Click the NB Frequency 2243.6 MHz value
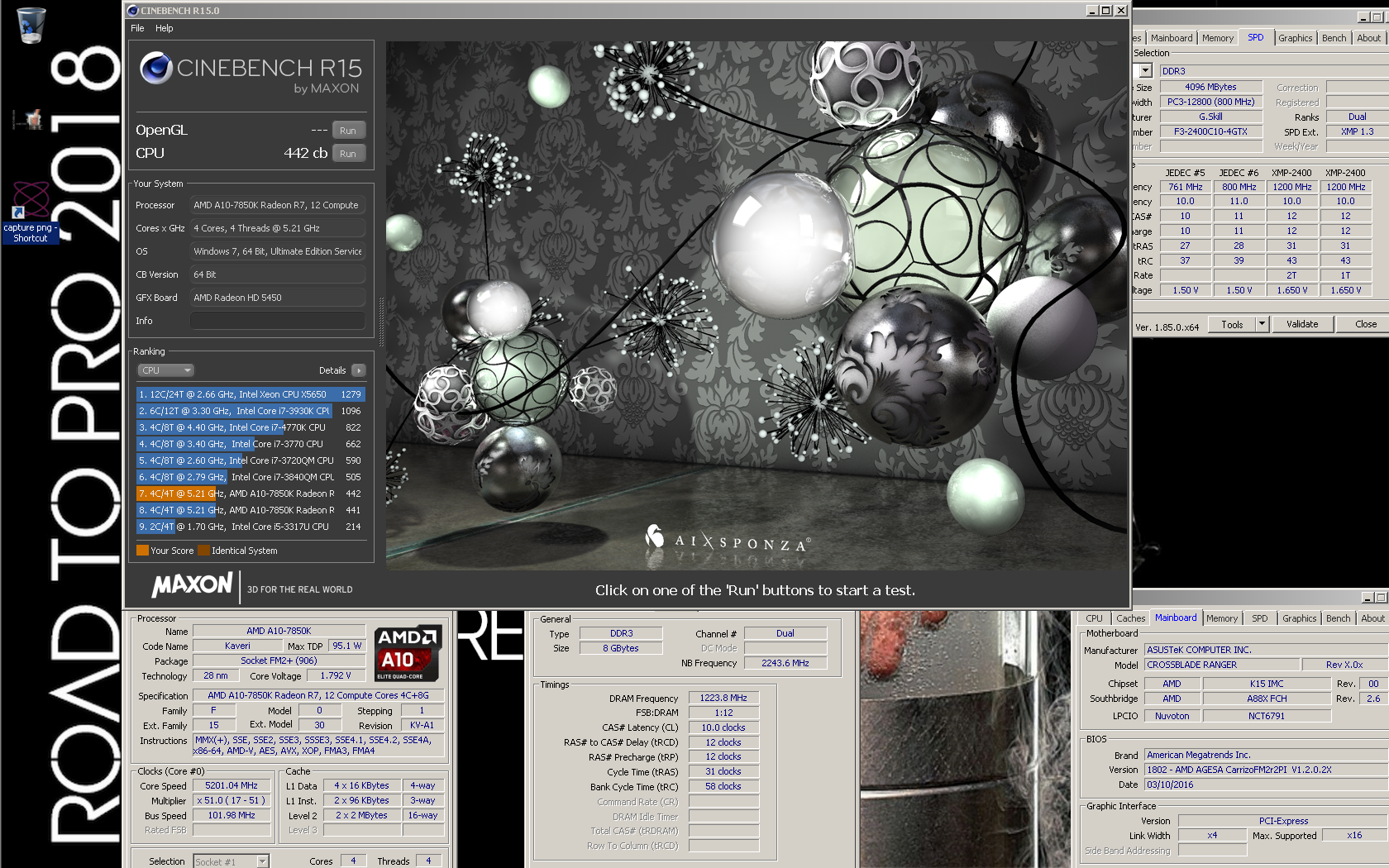 785,663
